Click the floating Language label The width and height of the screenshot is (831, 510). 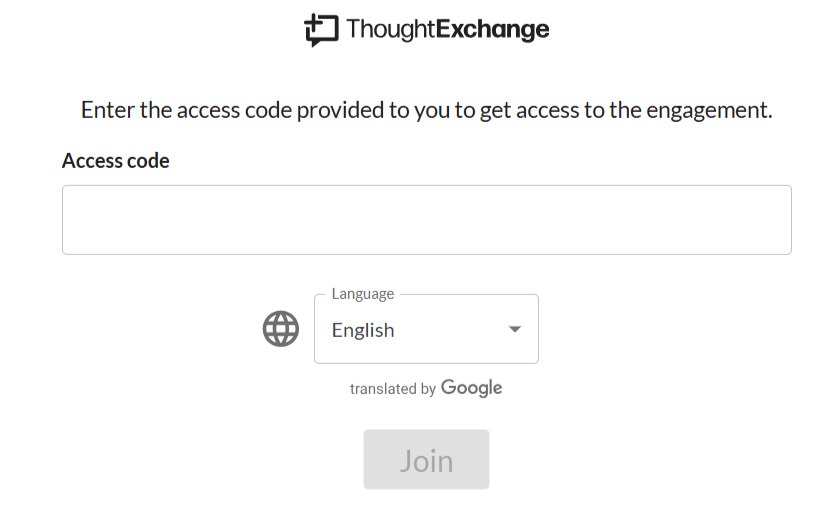pyautogui.click(x=363, y=294)
